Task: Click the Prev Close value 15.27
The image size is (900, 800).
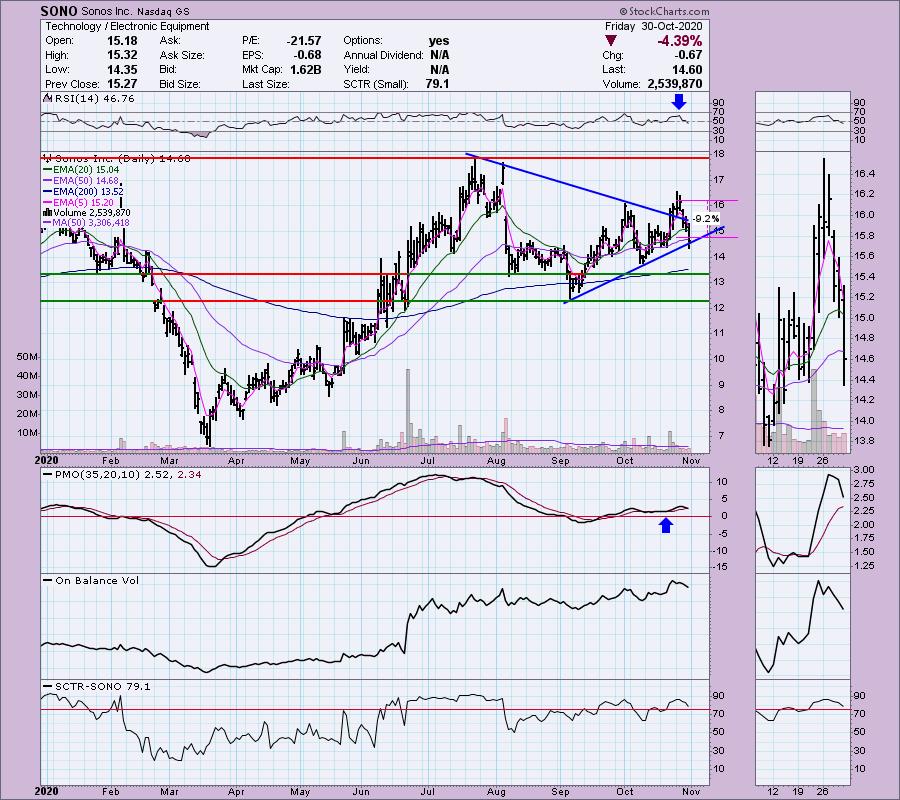Action: [x=122, y=84]
